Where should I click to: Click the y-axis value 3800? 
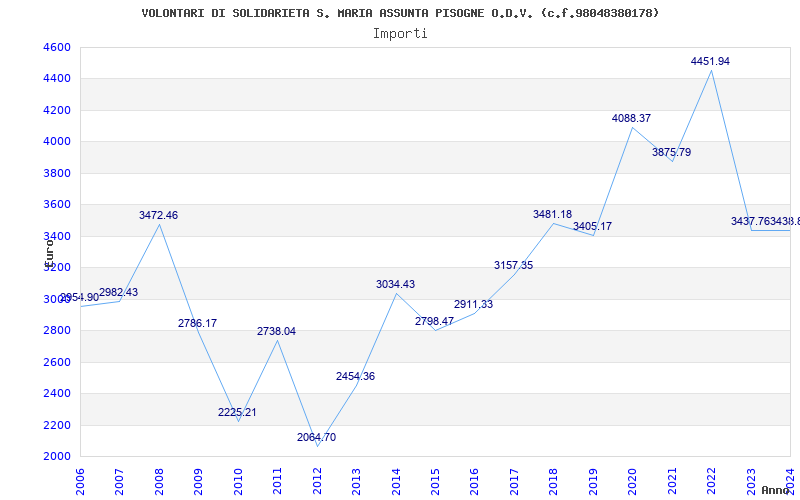coord(57,173)
